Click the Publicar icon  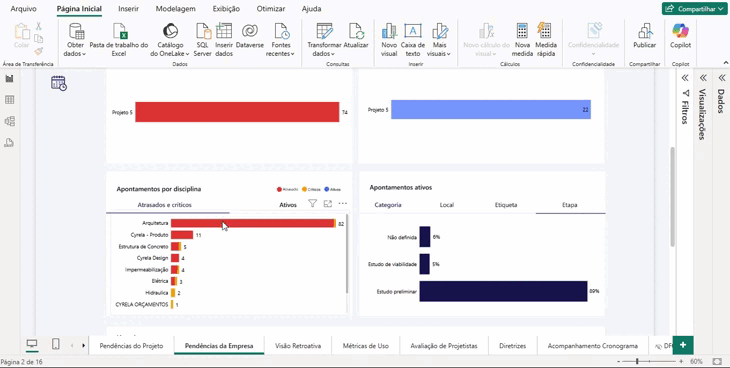[x=645, y=31]
